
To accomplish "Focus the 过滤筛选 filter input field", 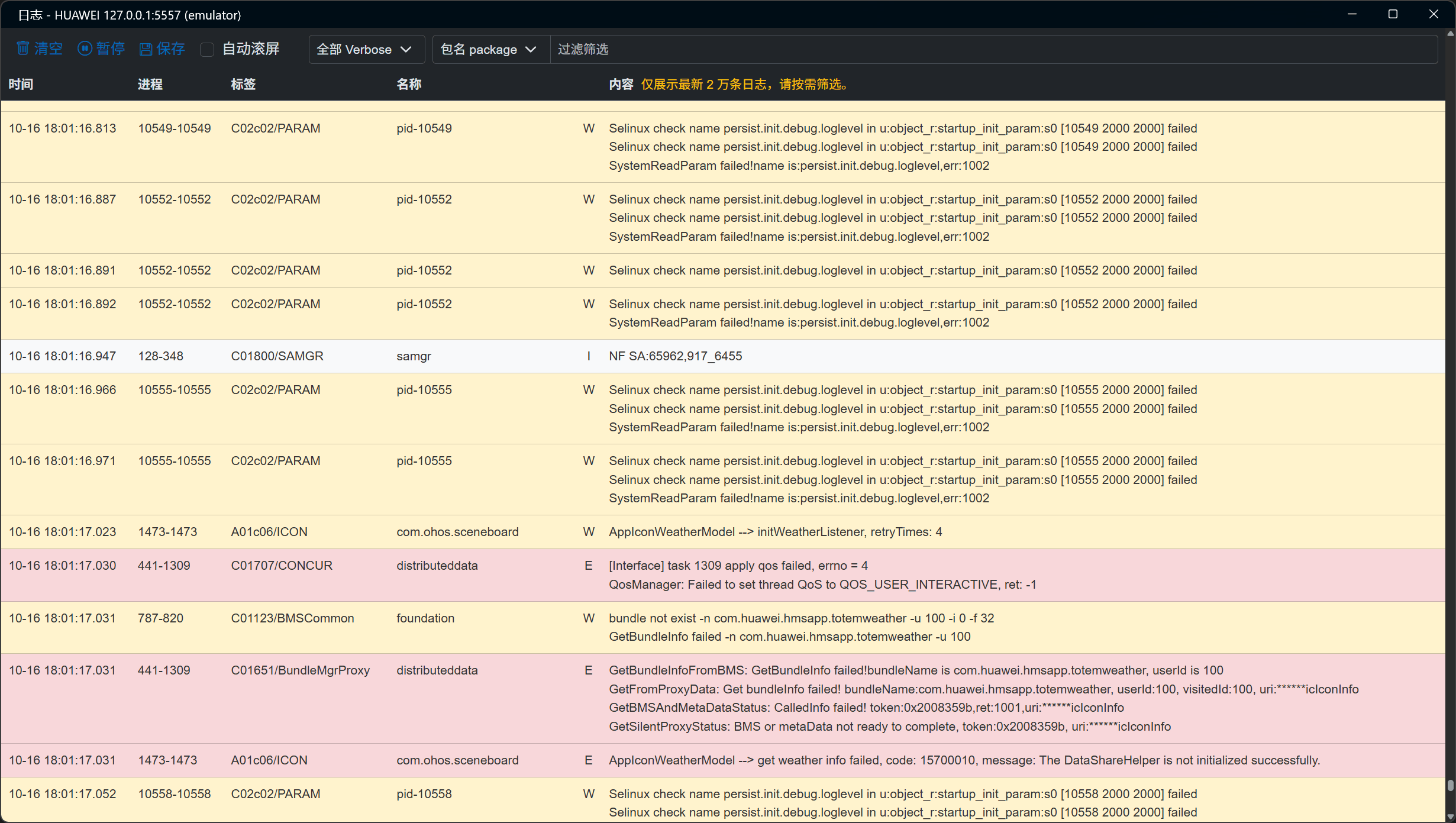I will pos(994,50).
